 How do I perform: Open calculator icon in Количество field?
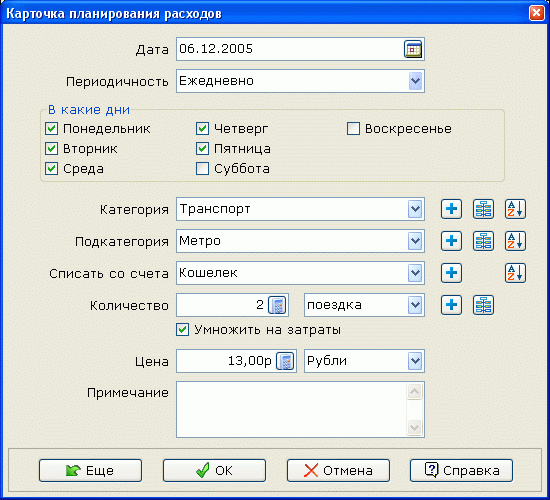click(x=277, y=305)
